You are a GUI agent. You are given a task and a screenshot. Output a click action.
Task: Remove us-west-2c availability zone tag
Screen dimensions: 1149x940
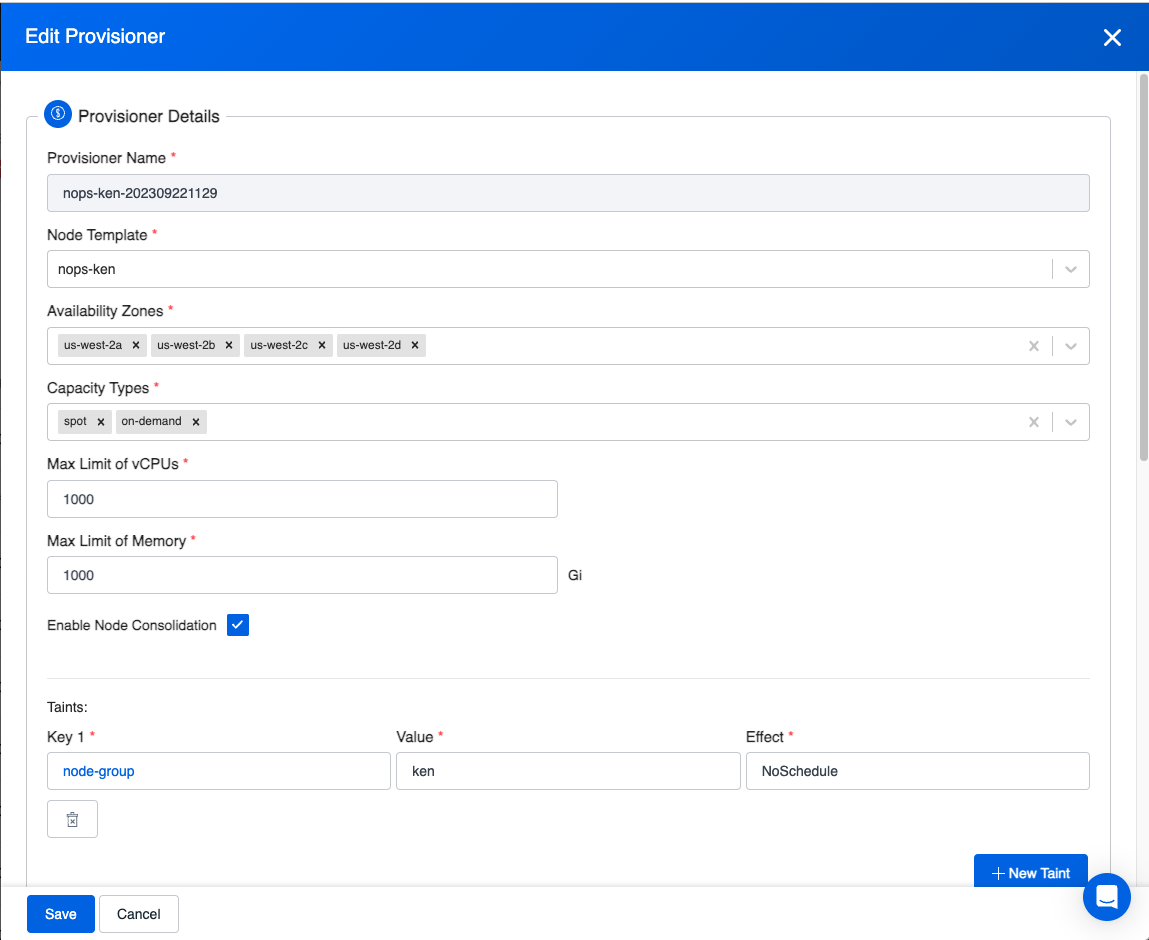[x=322, y=345]
